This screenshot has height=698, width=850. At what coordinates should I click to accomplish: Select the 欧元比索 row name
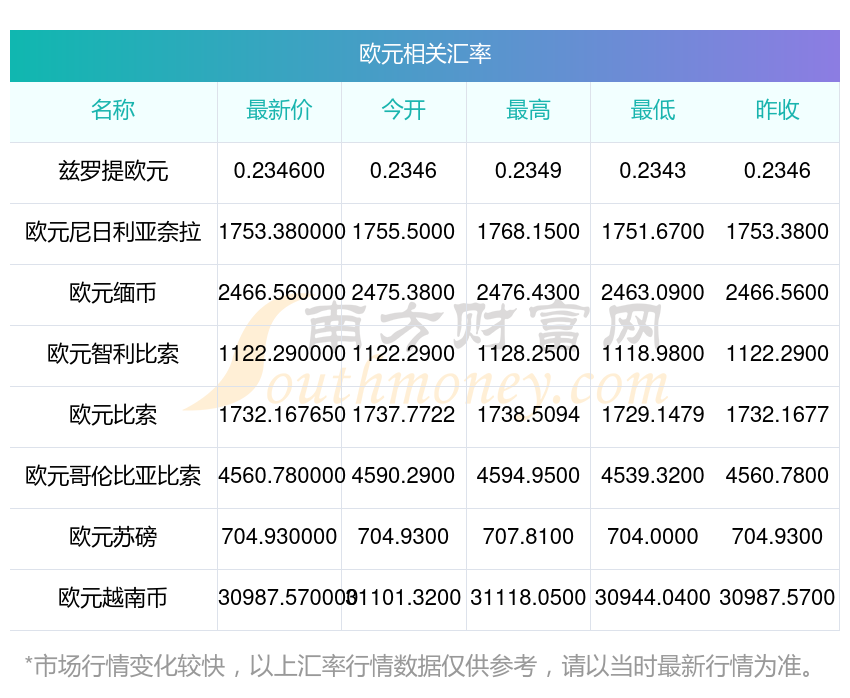coord(113,415)
